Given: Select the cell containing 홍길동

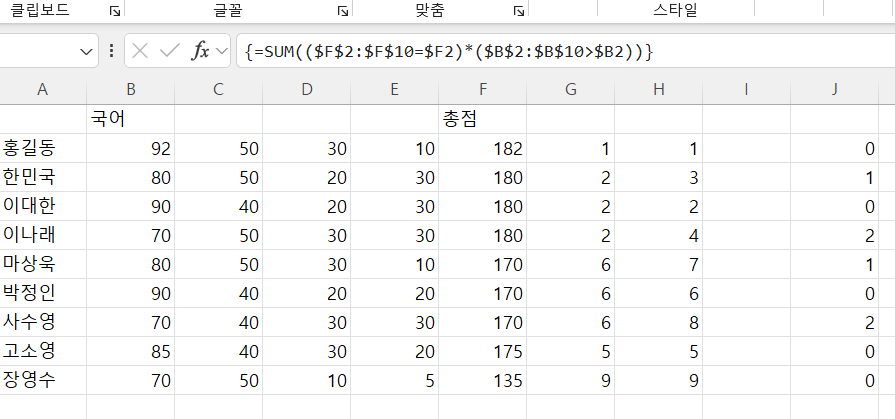Looking at the screenshot, I should 42,149.
